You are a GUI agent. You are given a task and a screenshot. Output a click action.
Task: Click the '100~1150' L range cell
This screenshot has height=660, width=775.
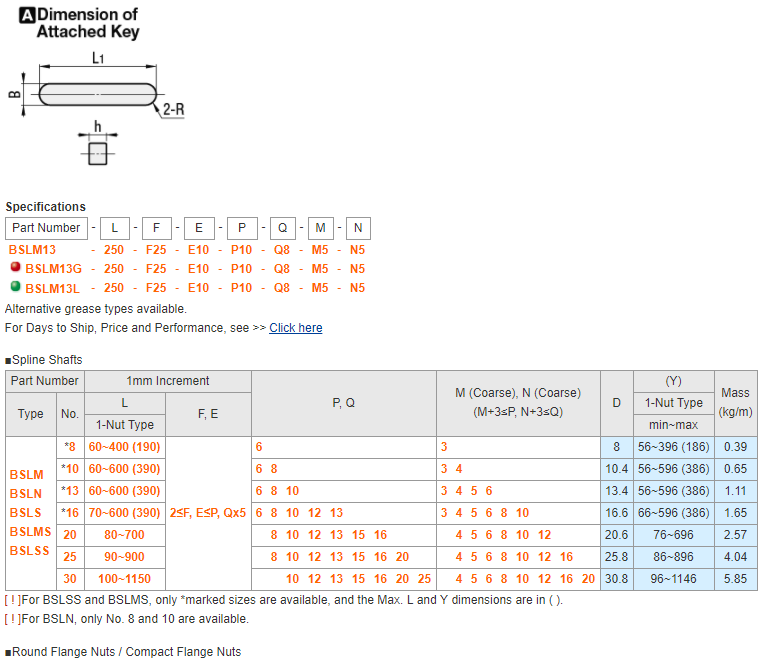[x=125, y=579]
